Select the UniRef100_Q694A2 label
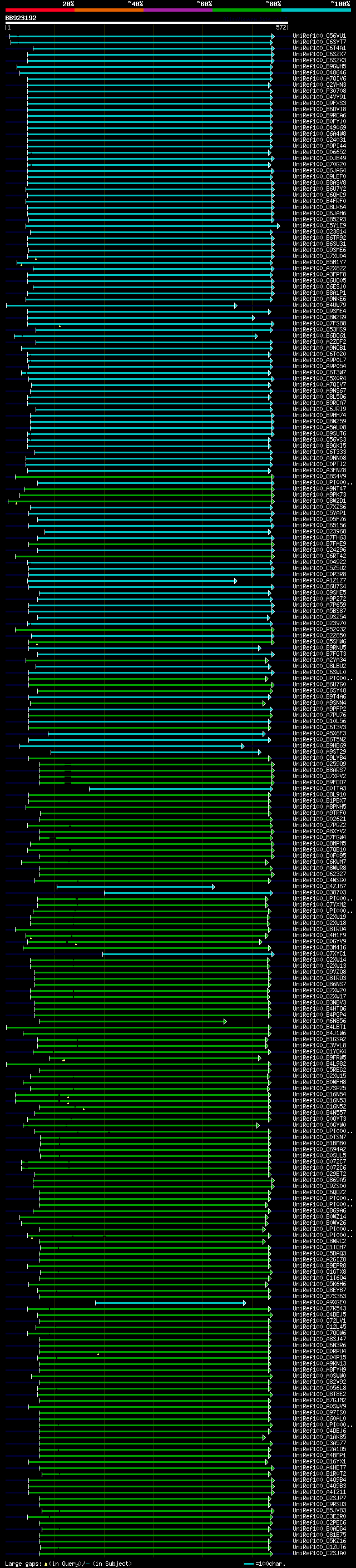Image resolution: width=356 pixels, height=1568 pixels. pos(319,1149)
